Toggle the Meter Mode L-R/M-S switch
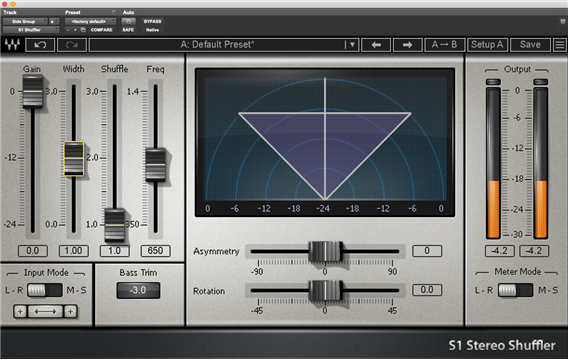This screenshot has width=570, height=361. click(515, 290)
